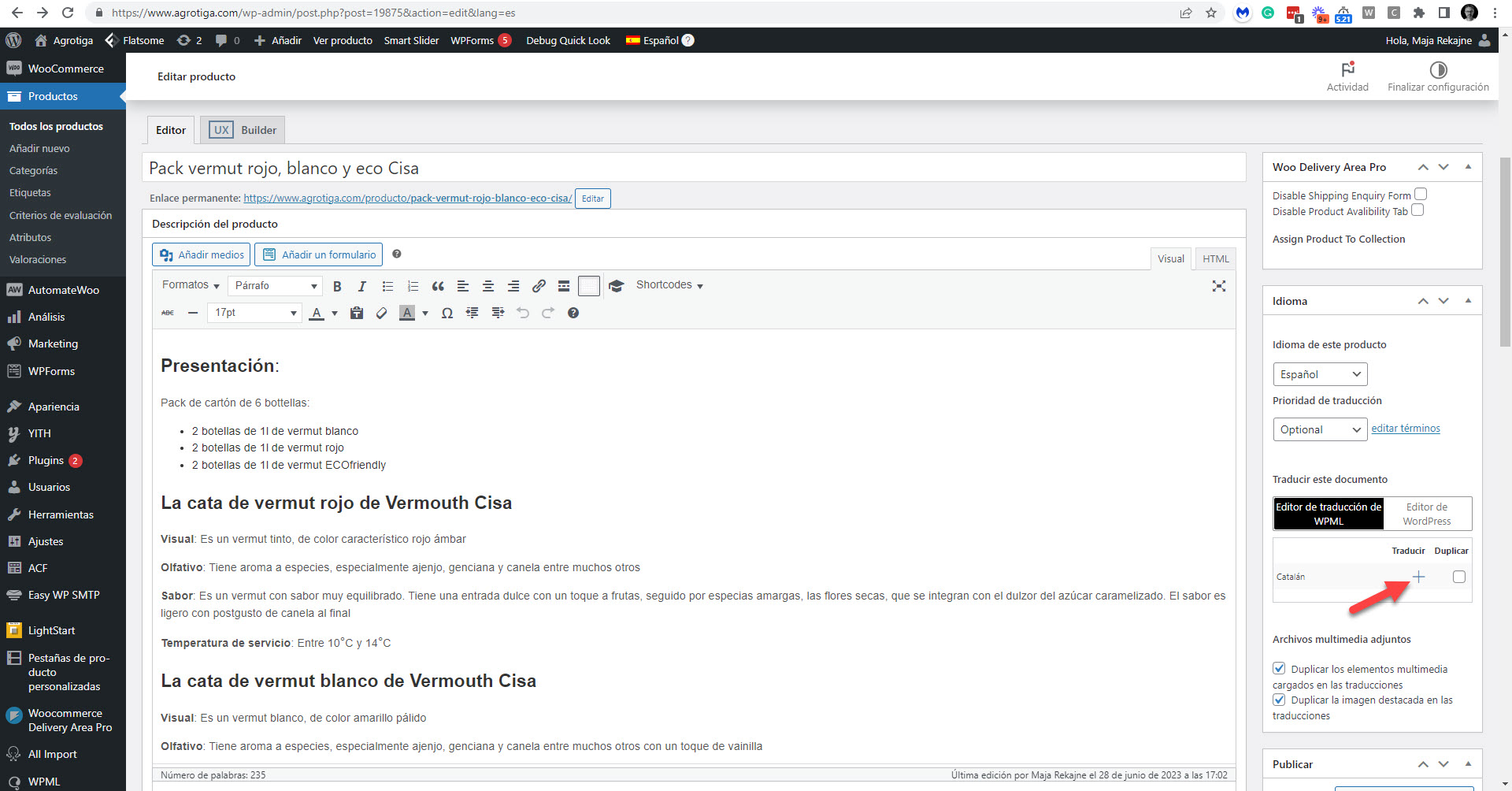Insert a bulleted list
Image resolution: width=1512 pixels, height=791 pixels.
point(387,286)
